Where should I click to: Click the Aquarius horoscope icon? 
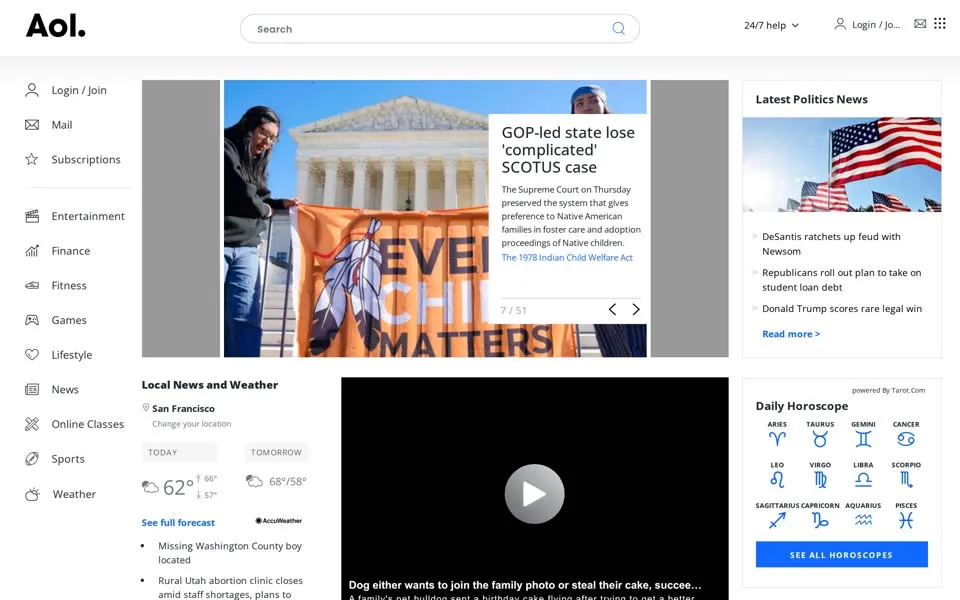click(x=863, y=520)
